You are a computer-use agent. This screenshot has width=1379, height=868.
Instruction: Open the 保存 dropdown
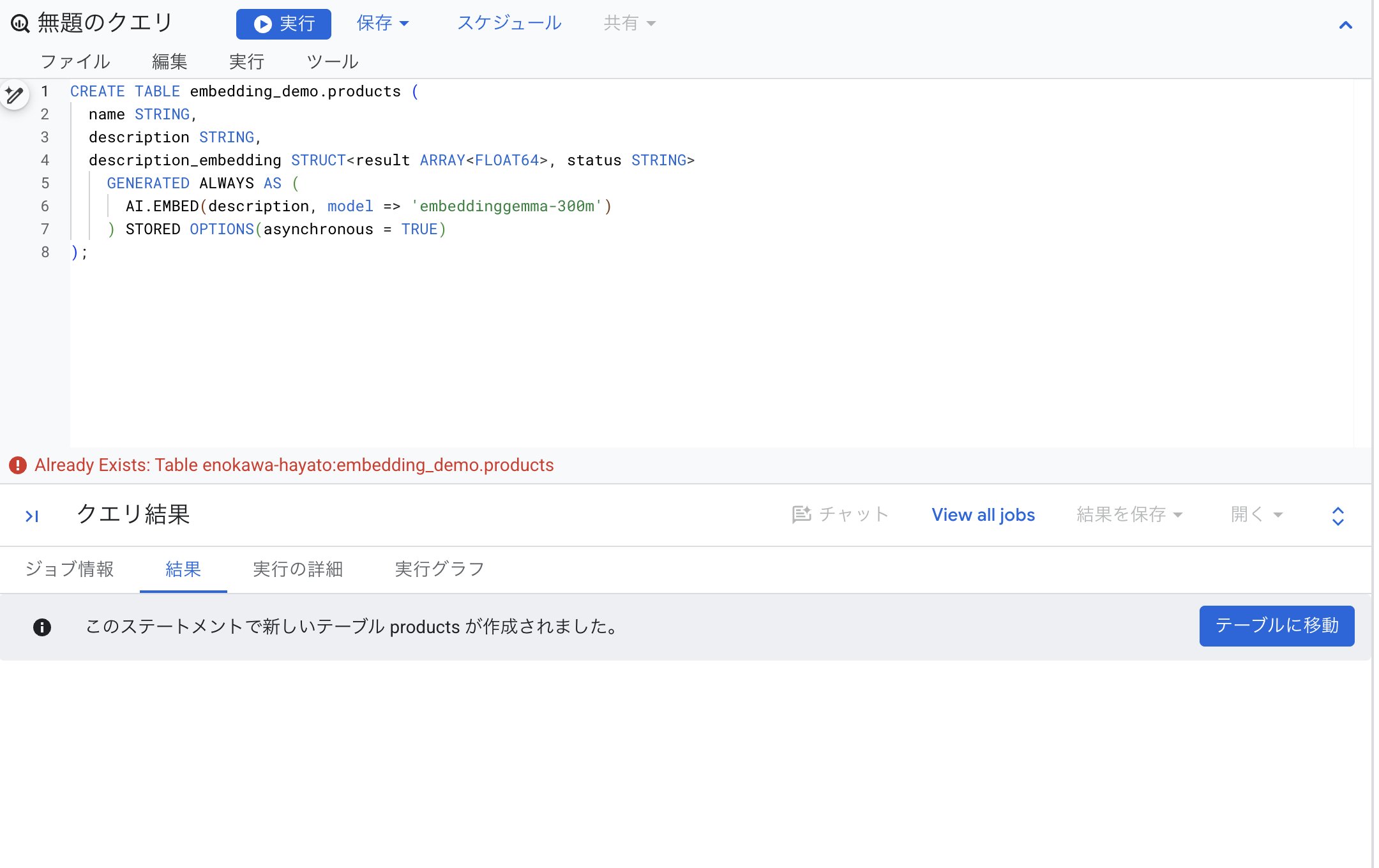point(382,24)
